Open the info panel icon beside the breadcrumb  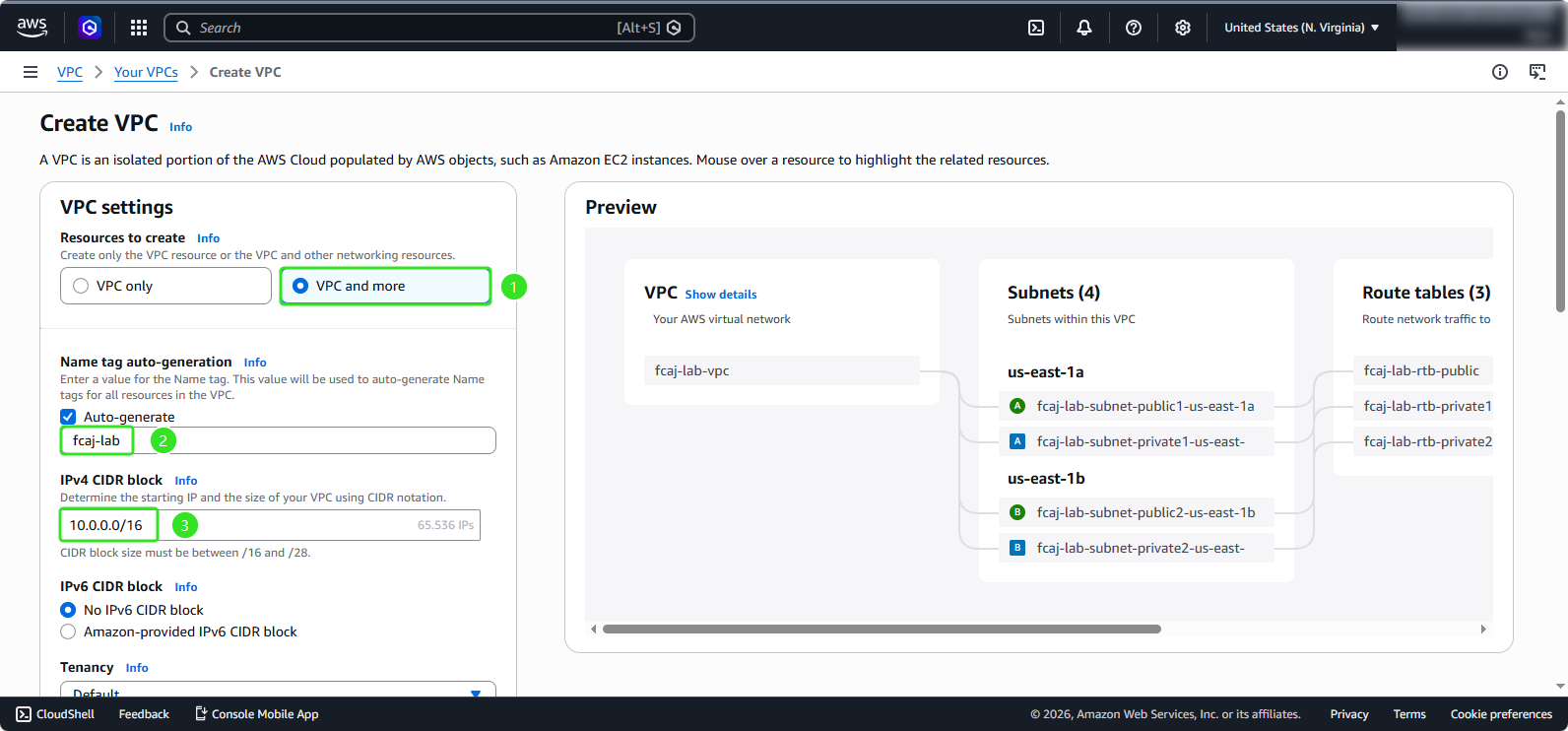click(x=1500, y=72)
